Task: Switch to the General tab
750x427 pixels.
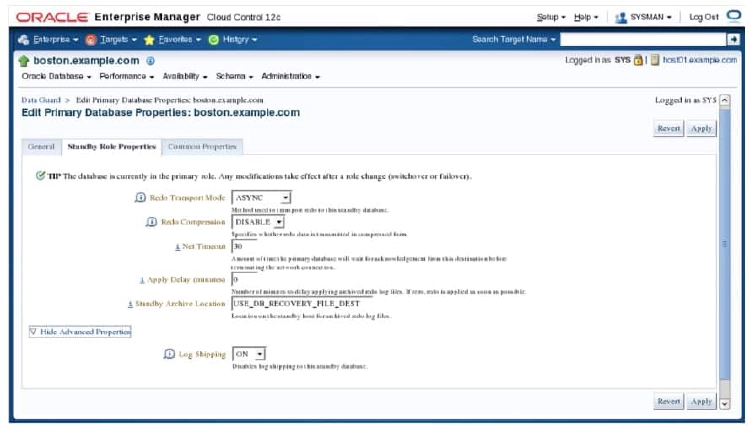Action: tap(41, 147)
